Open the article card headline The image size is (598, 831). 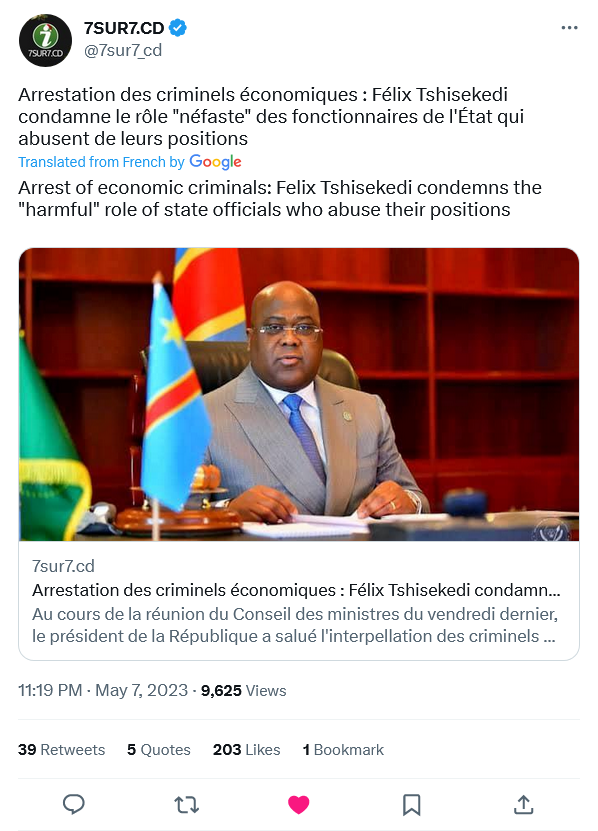coord(296,590)
